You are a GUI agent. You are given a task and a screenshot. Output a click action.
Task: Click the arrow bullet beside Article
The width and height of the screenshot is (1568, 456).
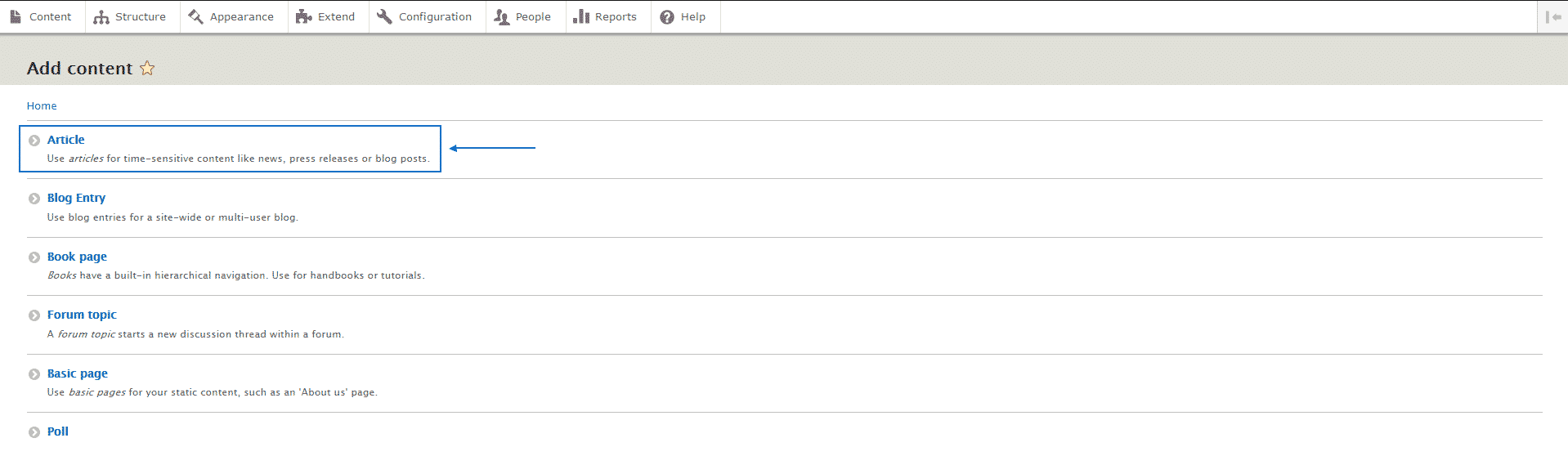(34, 141)
